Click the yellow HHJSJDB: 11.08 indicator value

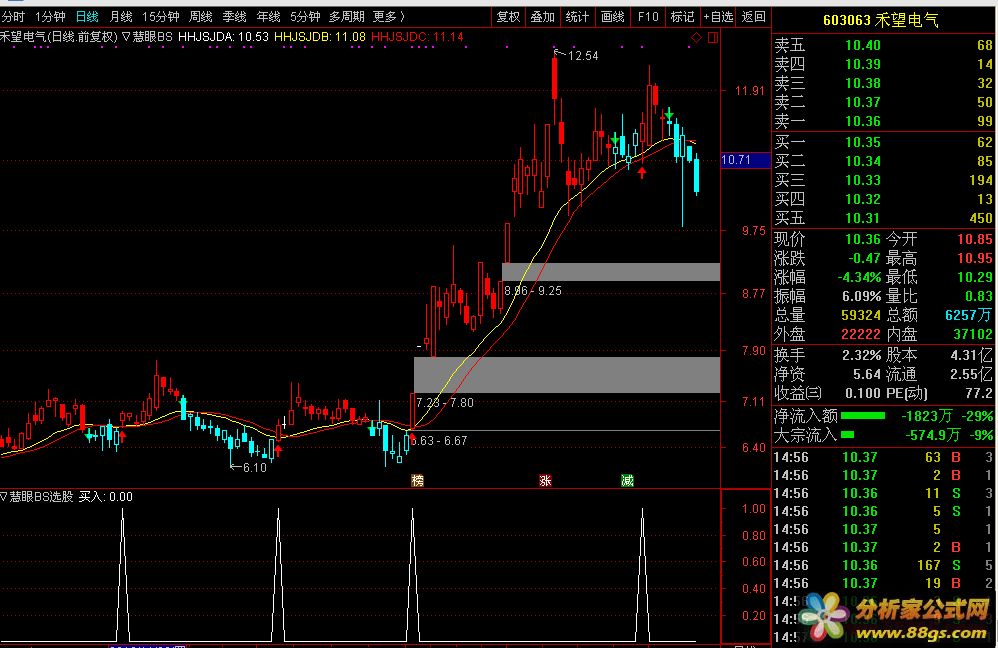(320, 37)
